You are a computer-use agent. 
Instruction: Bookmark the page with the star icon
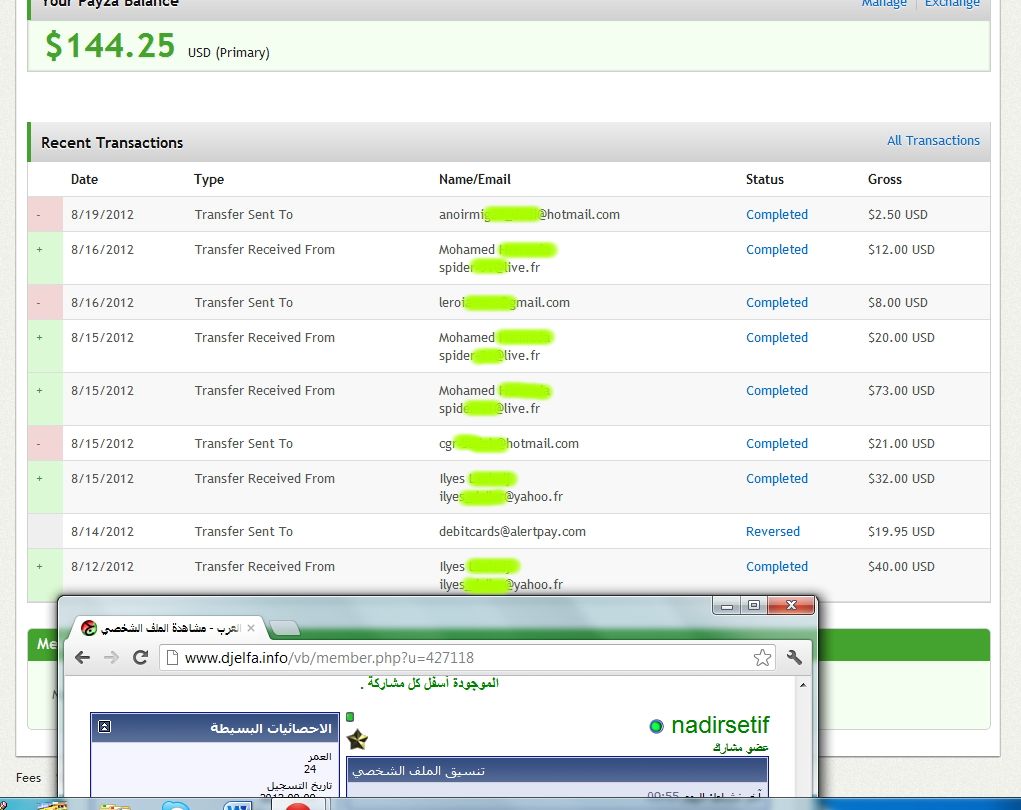pos(762,658)
